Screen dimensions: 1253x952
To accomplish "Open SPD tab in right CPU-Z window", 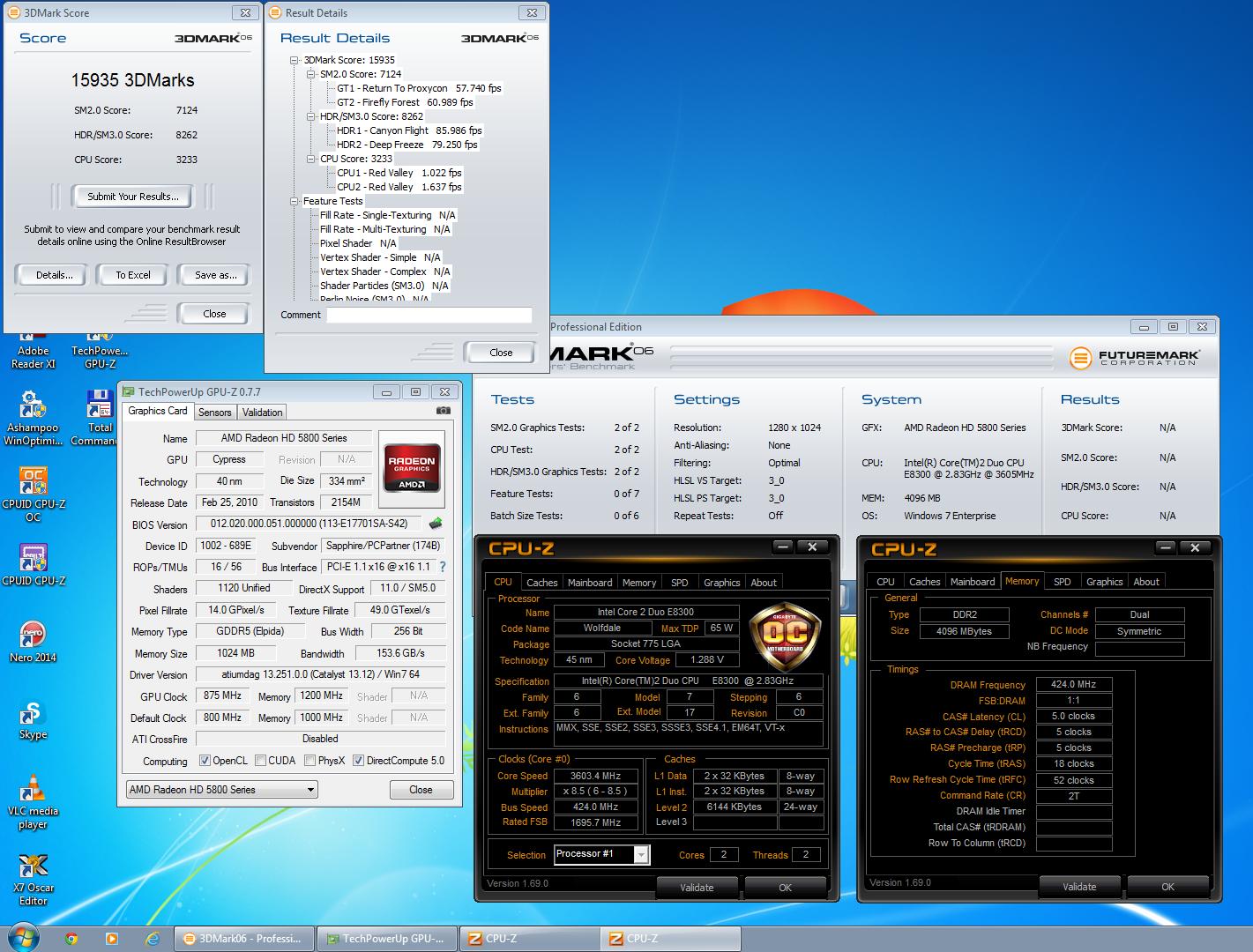I will (1063, 582).
